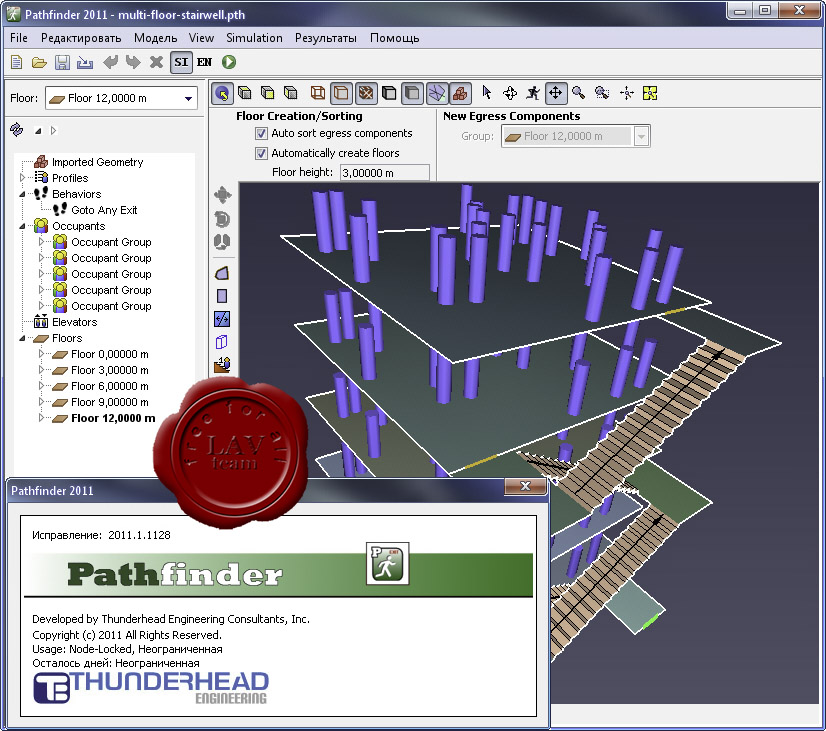This screenshot has width=826, height=731.
Task: Open the File menu
Action: (19, 38)
